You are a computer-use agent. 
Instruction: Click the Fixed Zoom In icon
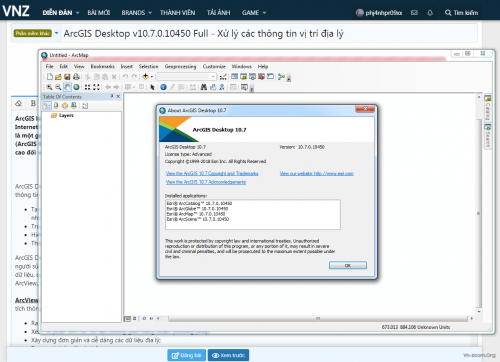87,87
